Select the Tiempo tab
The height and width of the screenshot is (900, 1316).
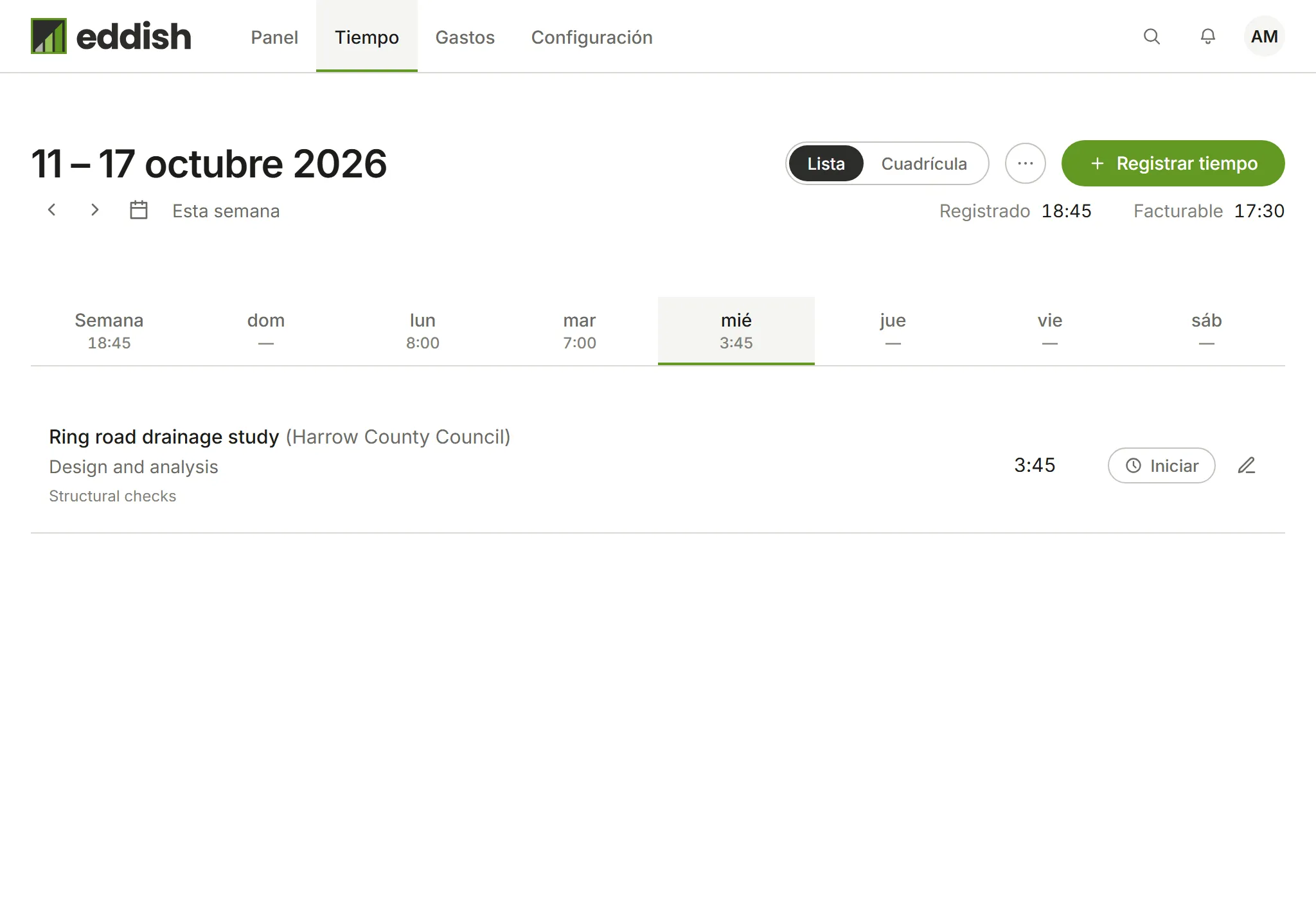pos(367,37)
